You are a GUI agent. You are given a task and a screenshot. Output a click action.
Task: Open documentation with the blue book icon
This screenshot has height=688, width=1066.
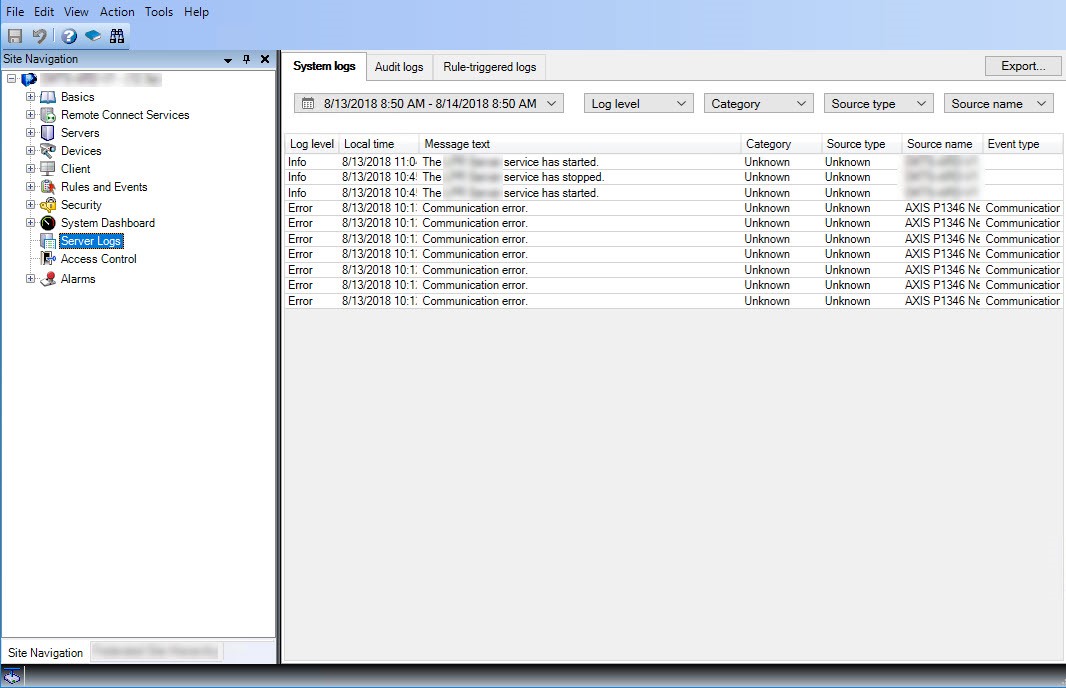[x=92, y=35]
